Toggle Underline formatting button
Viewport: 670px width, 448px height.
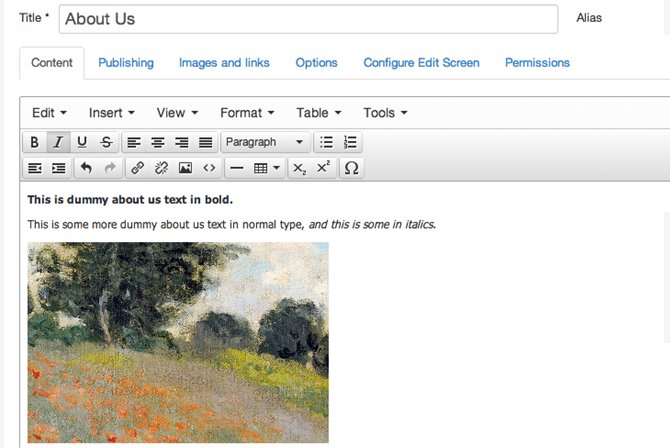(82, 142)
